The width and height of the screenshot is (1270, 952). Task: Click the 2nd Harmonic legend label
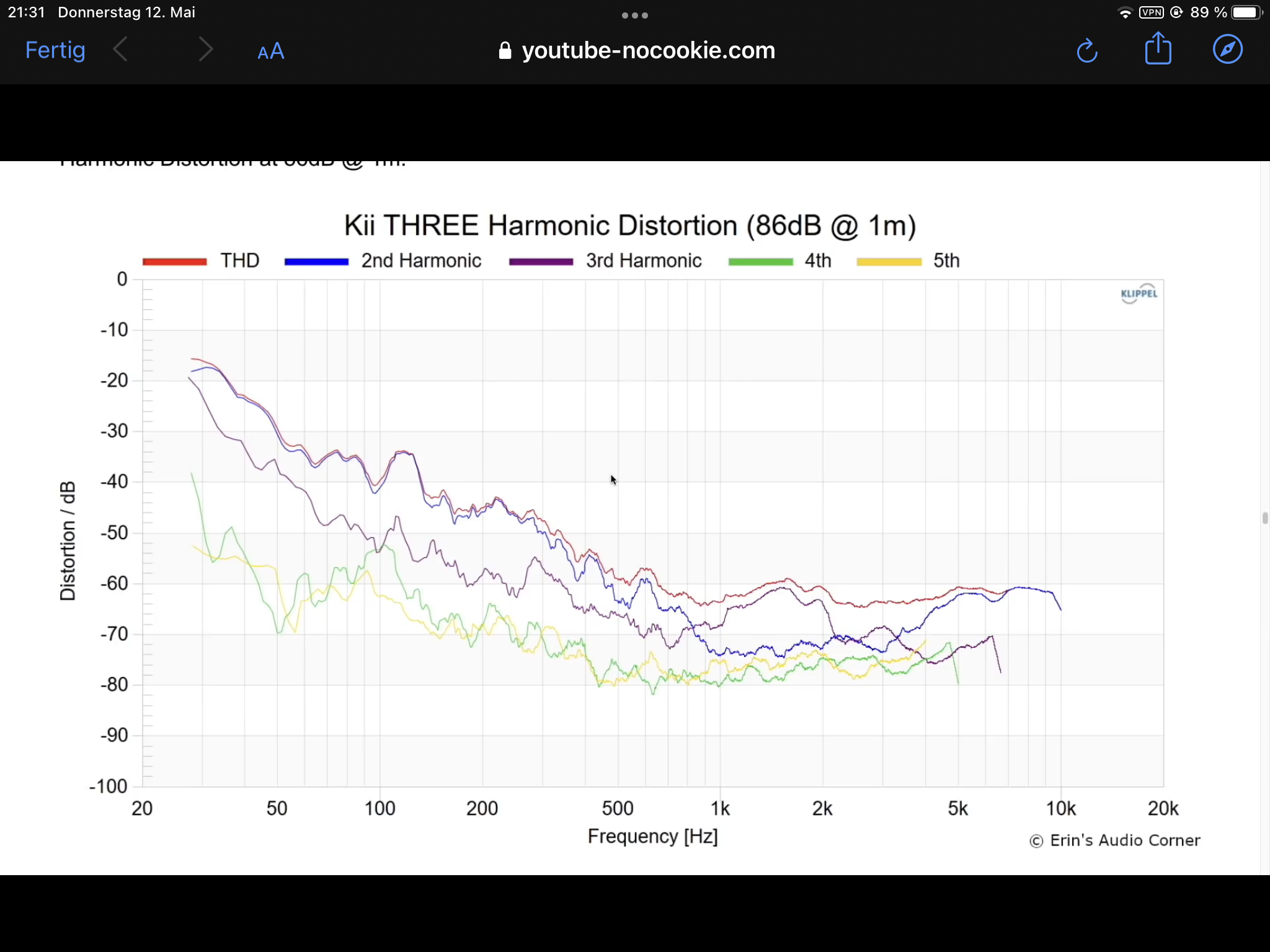[421, 260]
